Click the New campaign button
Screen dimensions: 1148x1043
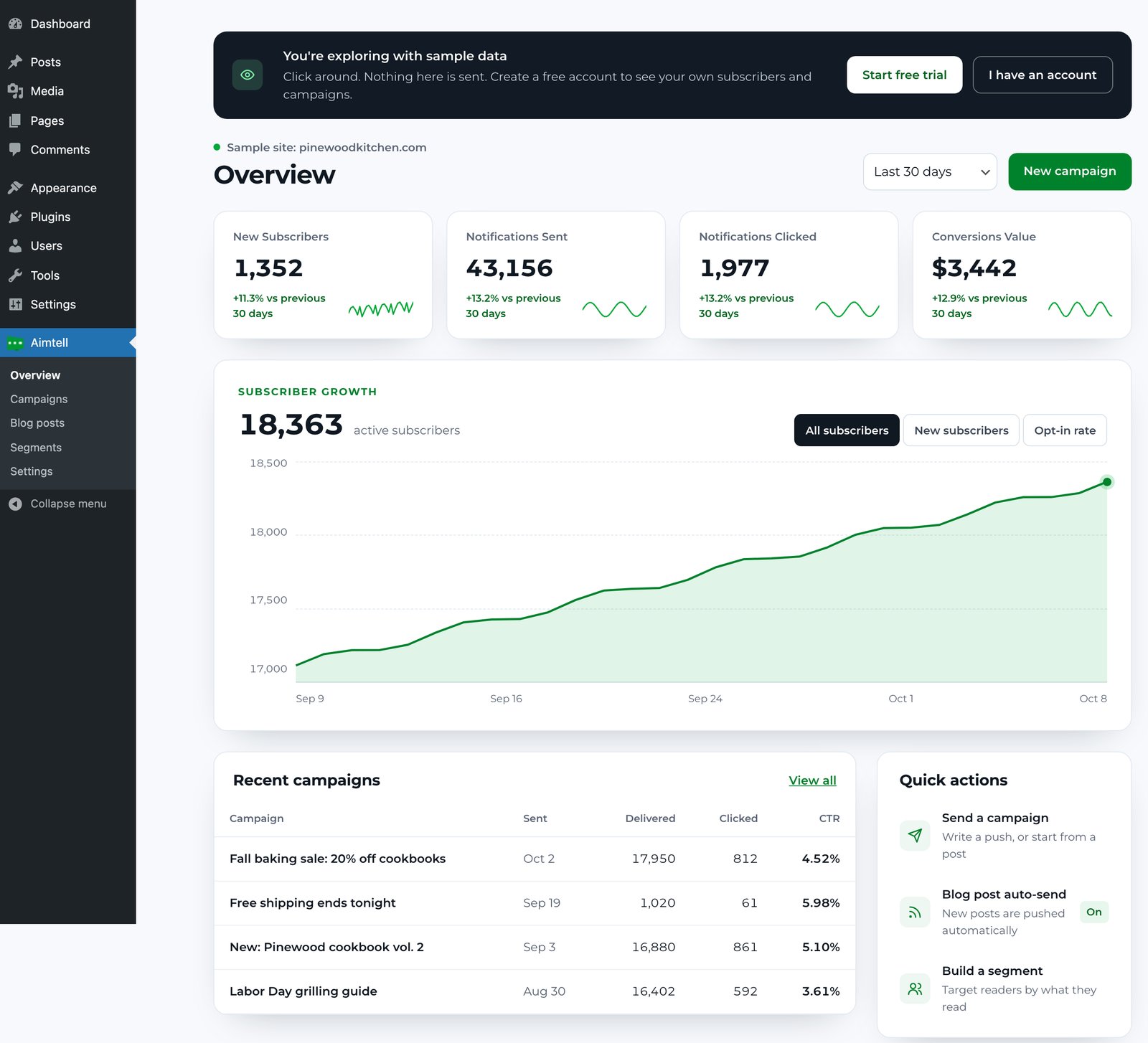coord(1070,171)
